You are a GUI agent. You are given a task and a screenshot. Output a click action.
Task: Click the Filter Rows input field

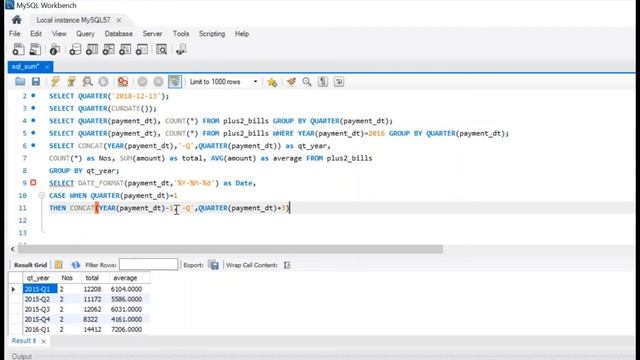click(149, 264)
